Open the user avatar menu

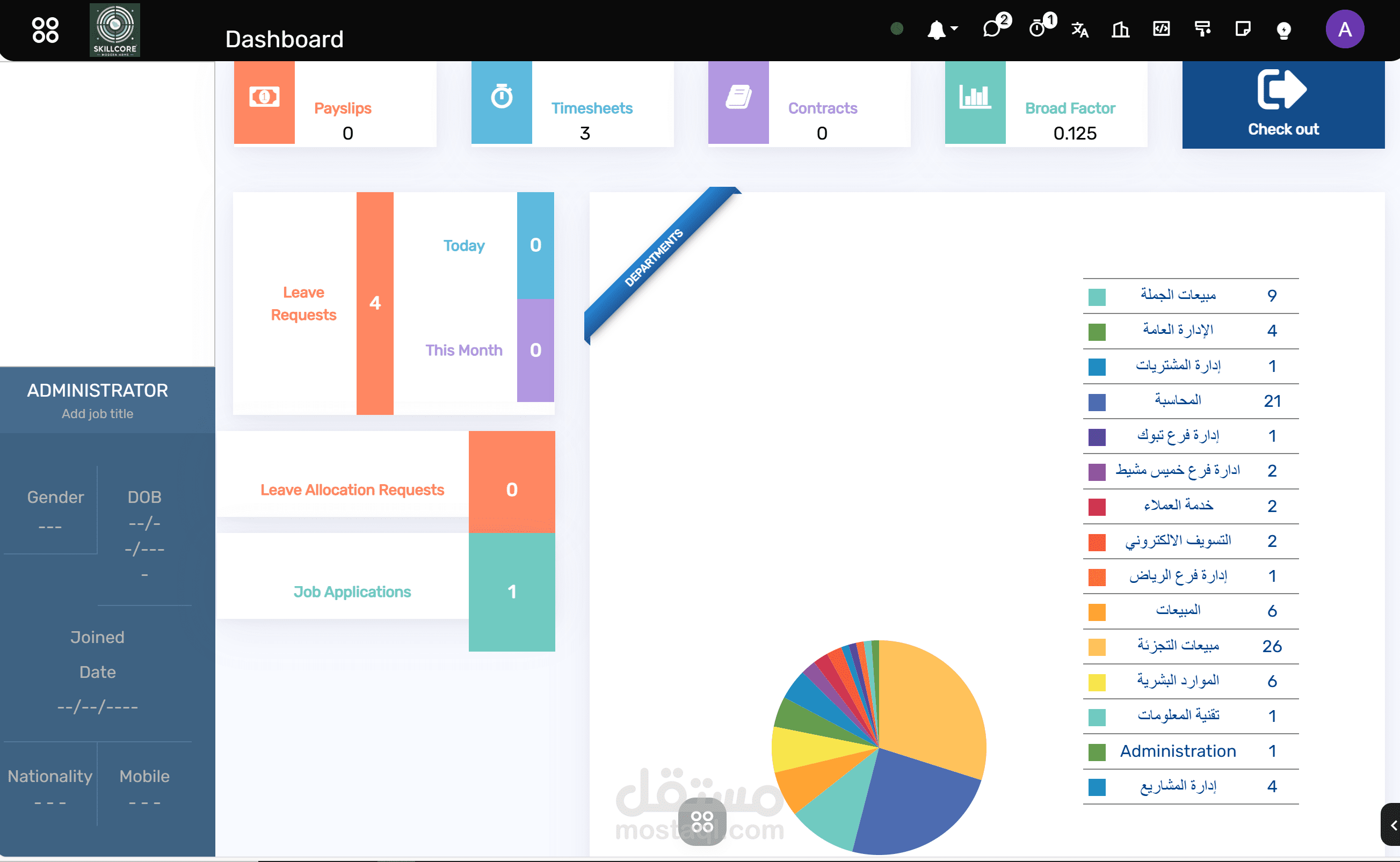(x=1344, y=29)
